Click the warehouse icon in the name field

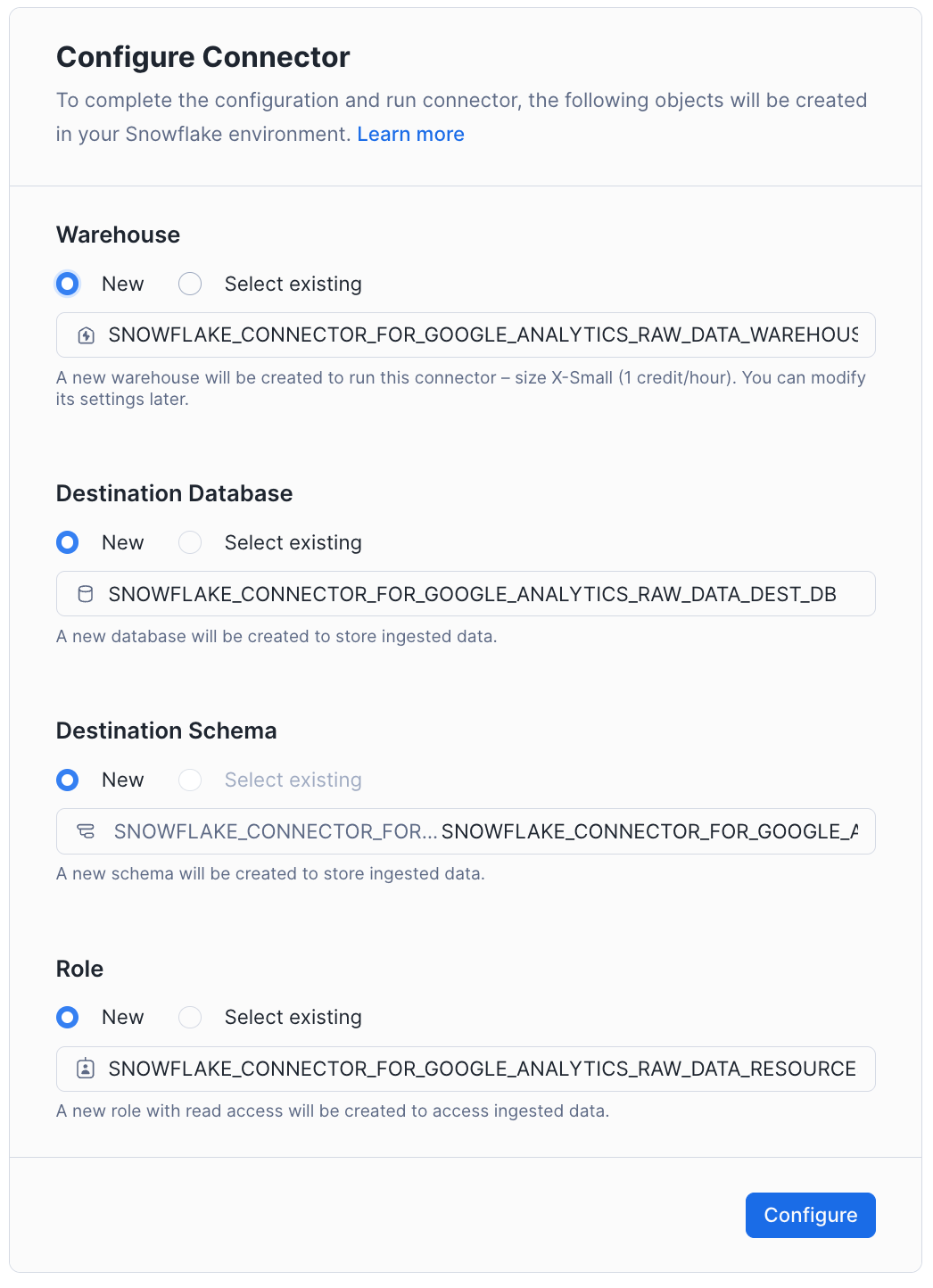pos(87,335)
